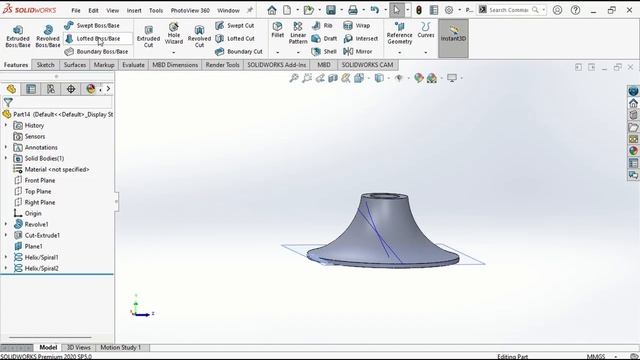The image size is (640, 360).
Task: Open the ConfigurationManager tab
Action: [51, 89]
